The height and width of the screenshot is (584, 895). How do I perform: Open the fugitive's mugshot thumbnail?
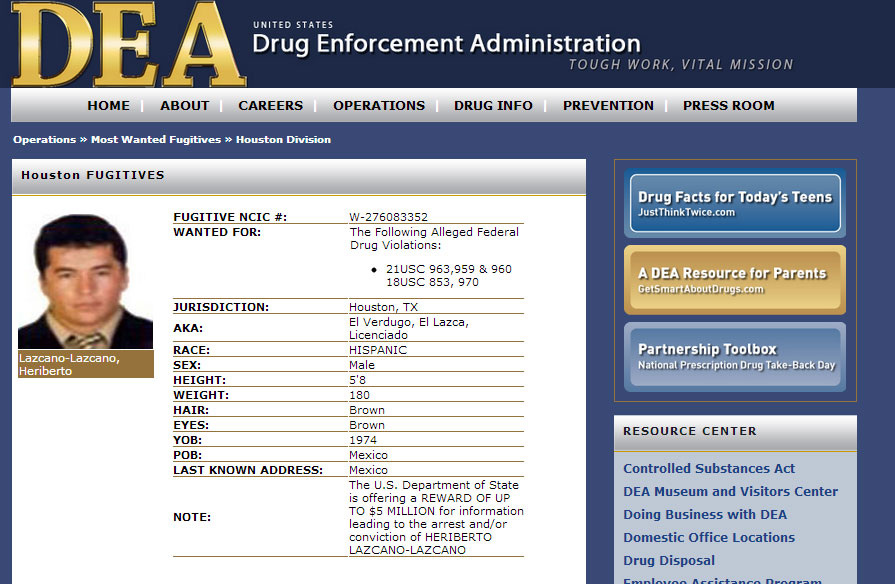tap(86, 281)
